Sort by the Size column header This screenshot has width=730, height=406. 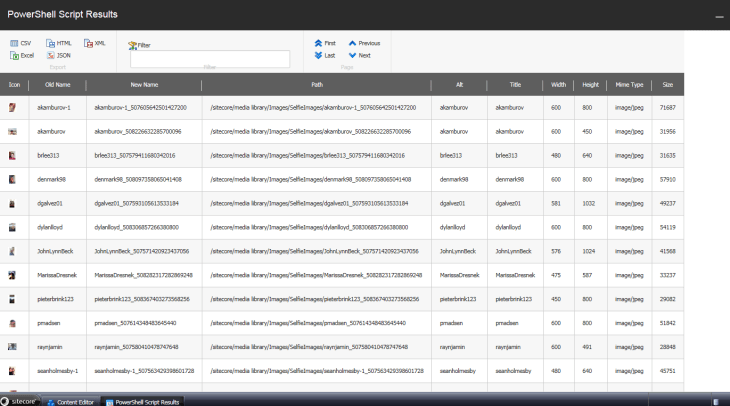point(668,85)
